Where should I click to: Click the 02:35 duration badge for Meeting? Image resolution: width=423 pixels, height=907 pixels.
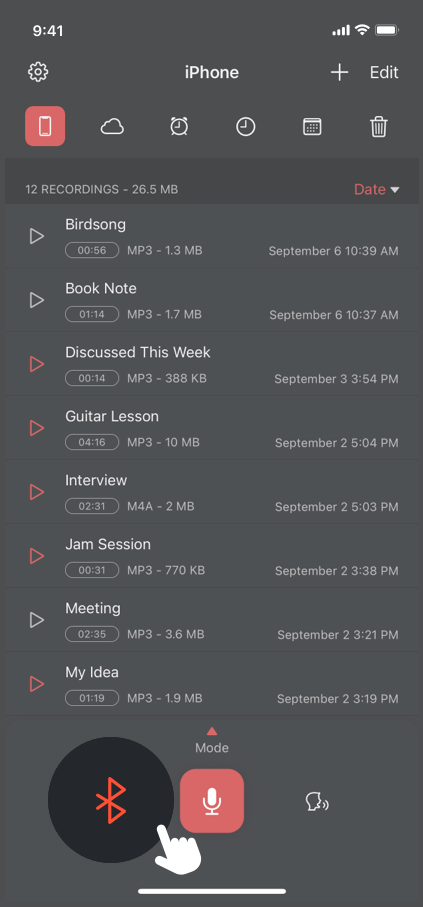[x=92, y=634]
